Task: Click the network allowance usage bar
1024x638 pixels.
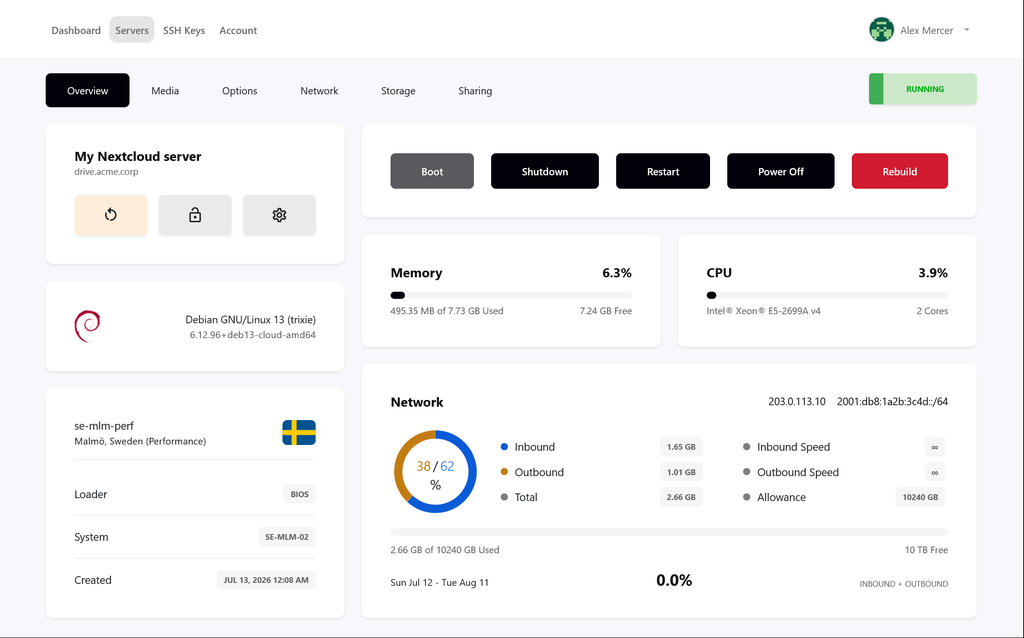Action: 669,532
